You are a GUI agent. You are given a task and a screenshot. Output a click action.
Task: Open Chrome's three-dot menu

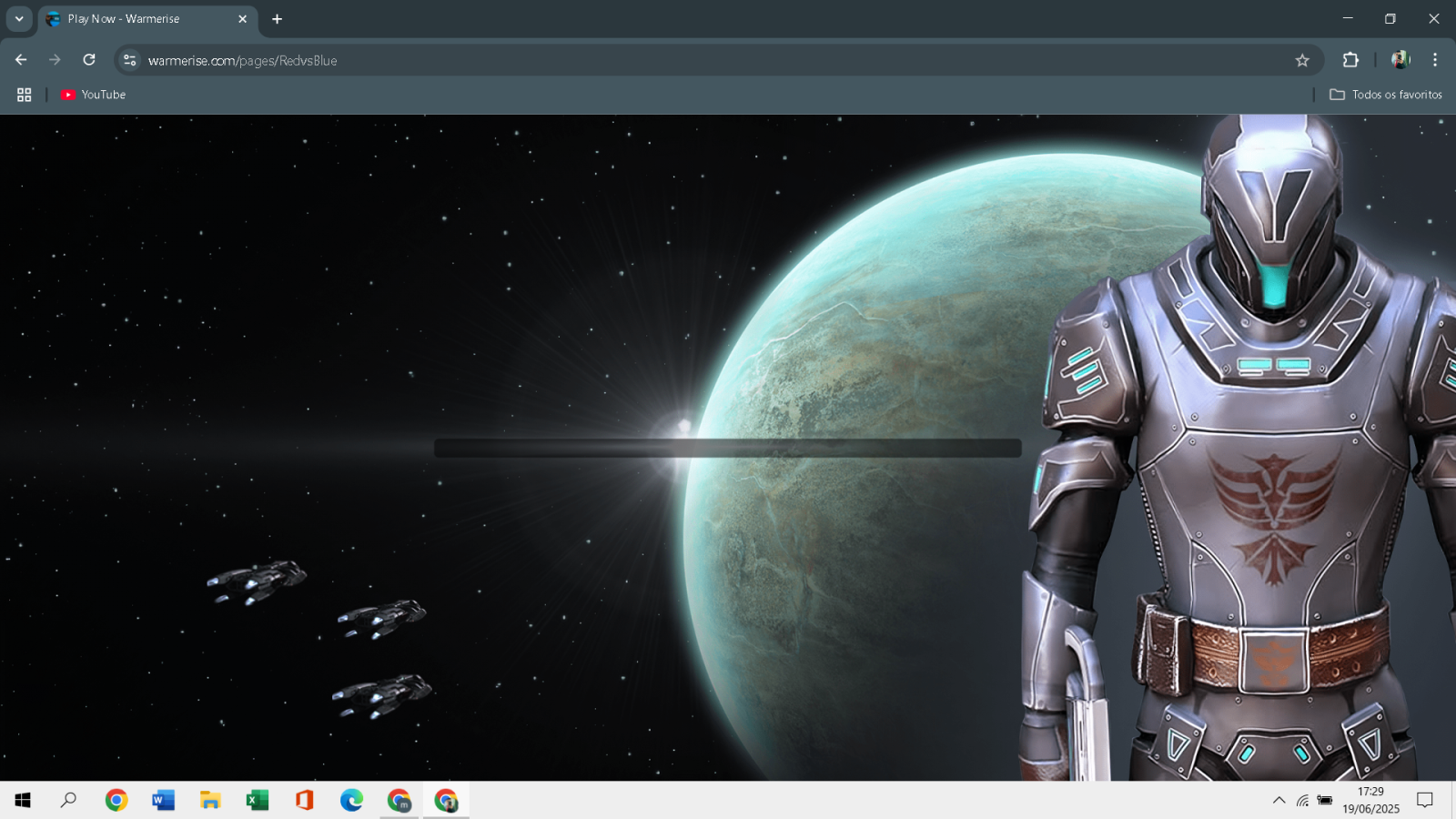point(1435,60)
